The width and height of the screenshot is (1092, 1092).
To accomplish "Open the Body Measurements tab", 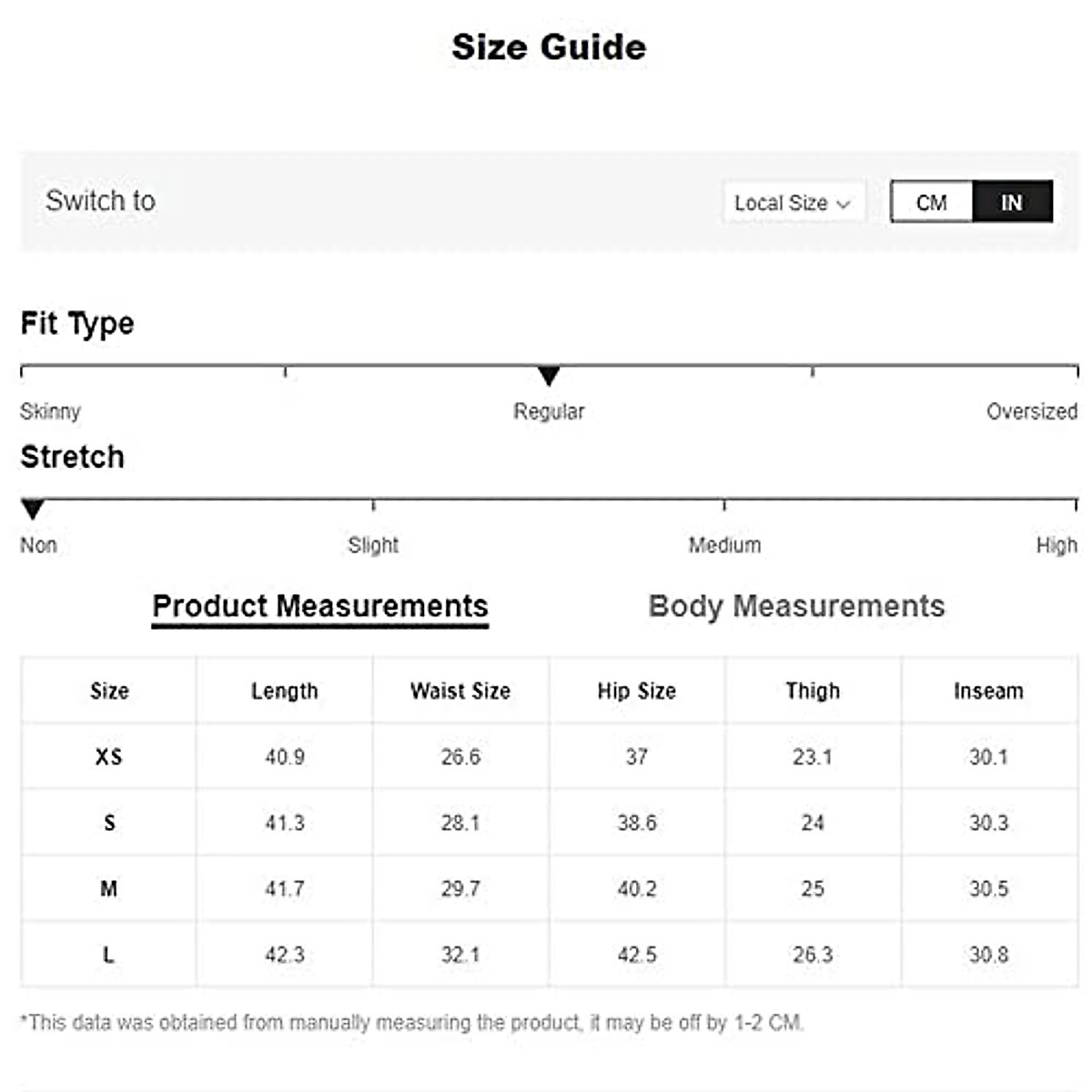I will click(x=796, y=606).
